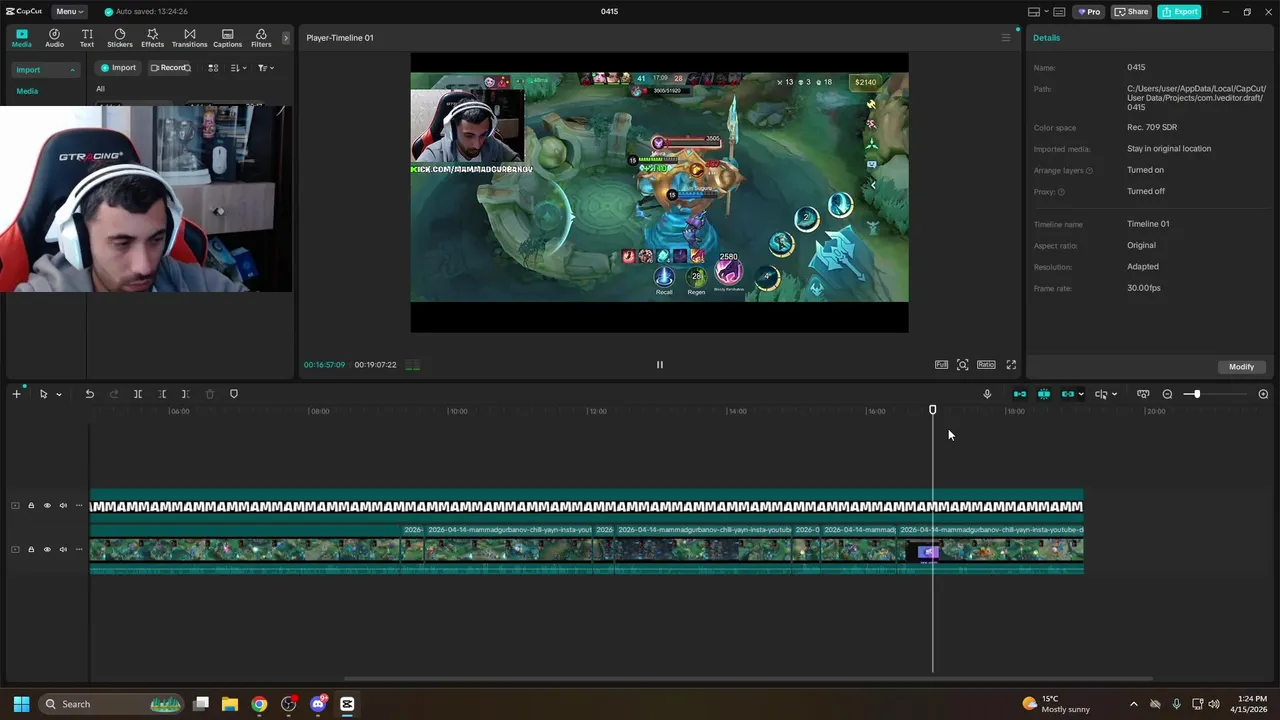
Task: Click the timeline playhead marker
Action: 933,410
